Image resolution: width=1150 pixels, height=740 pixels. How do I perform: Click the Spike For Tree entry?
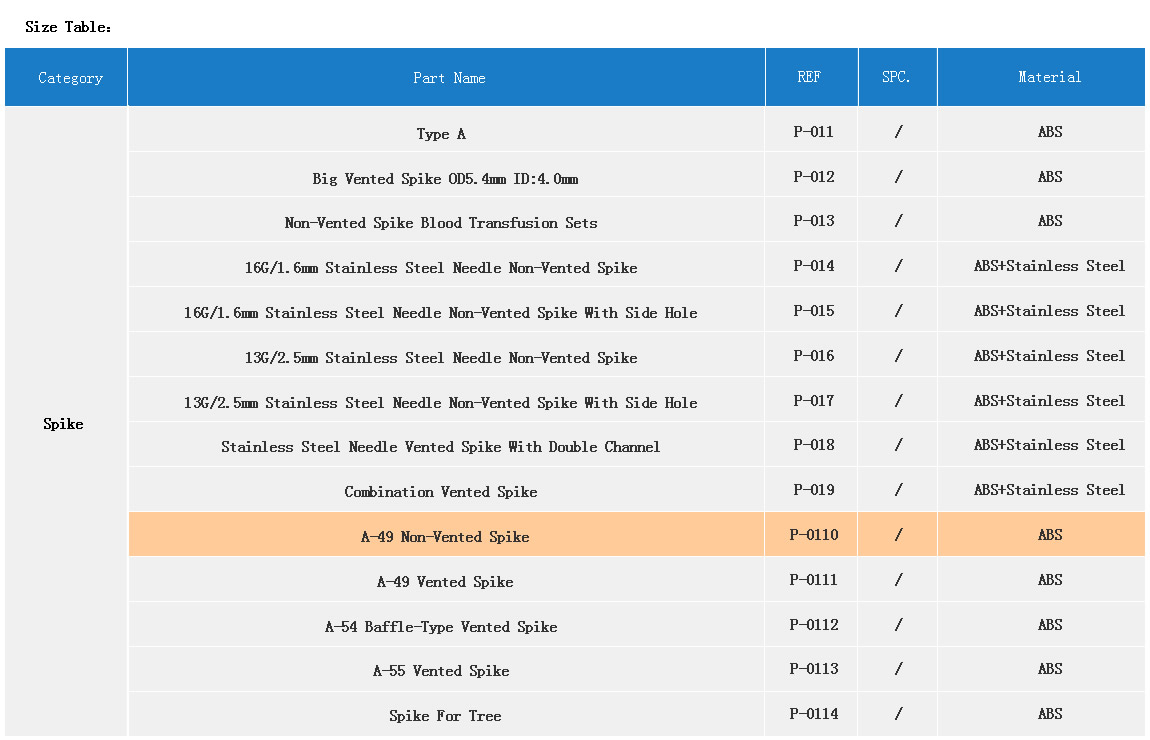445,716
